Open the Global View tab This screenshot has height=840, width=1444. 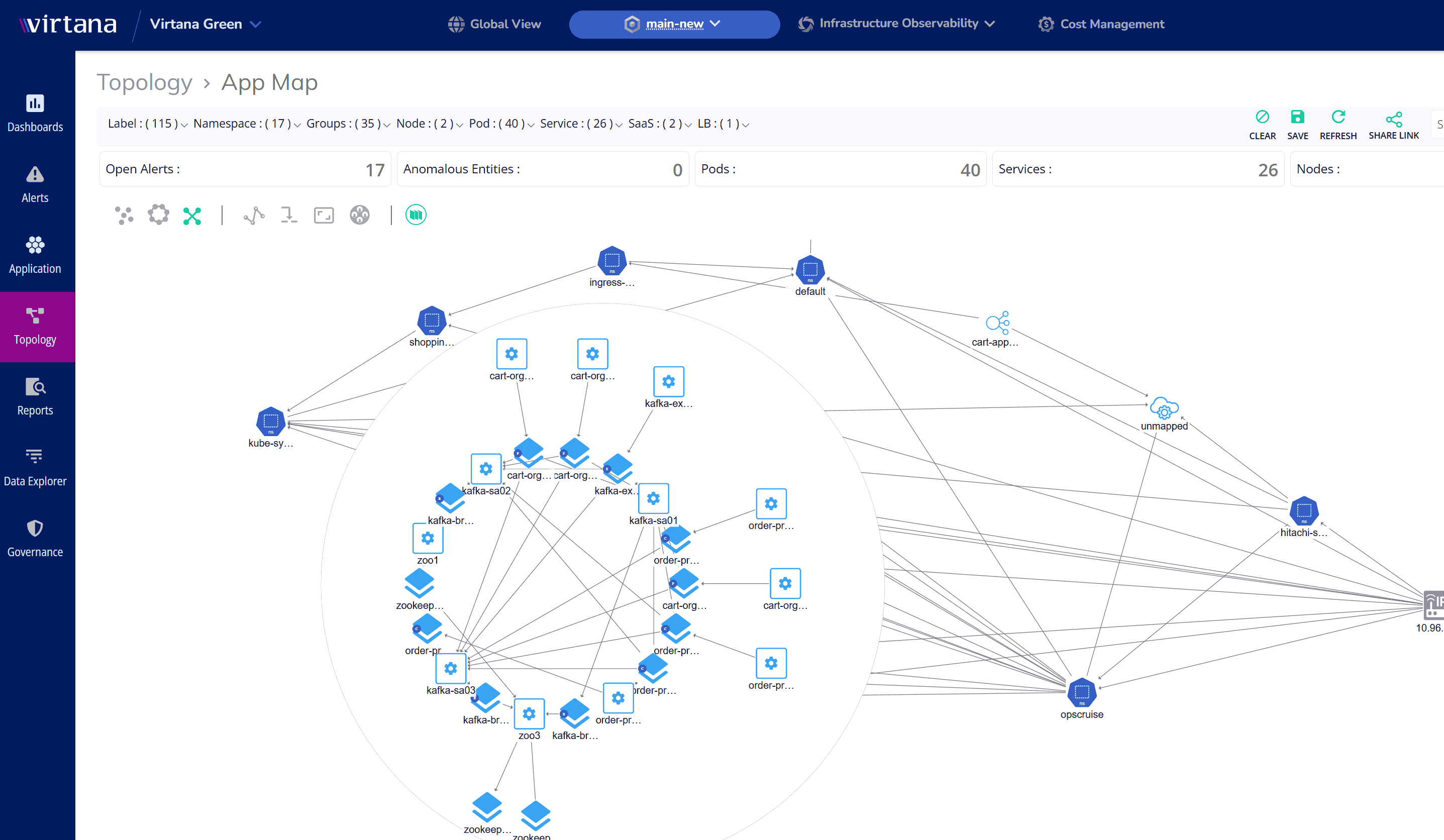(494, 24)
